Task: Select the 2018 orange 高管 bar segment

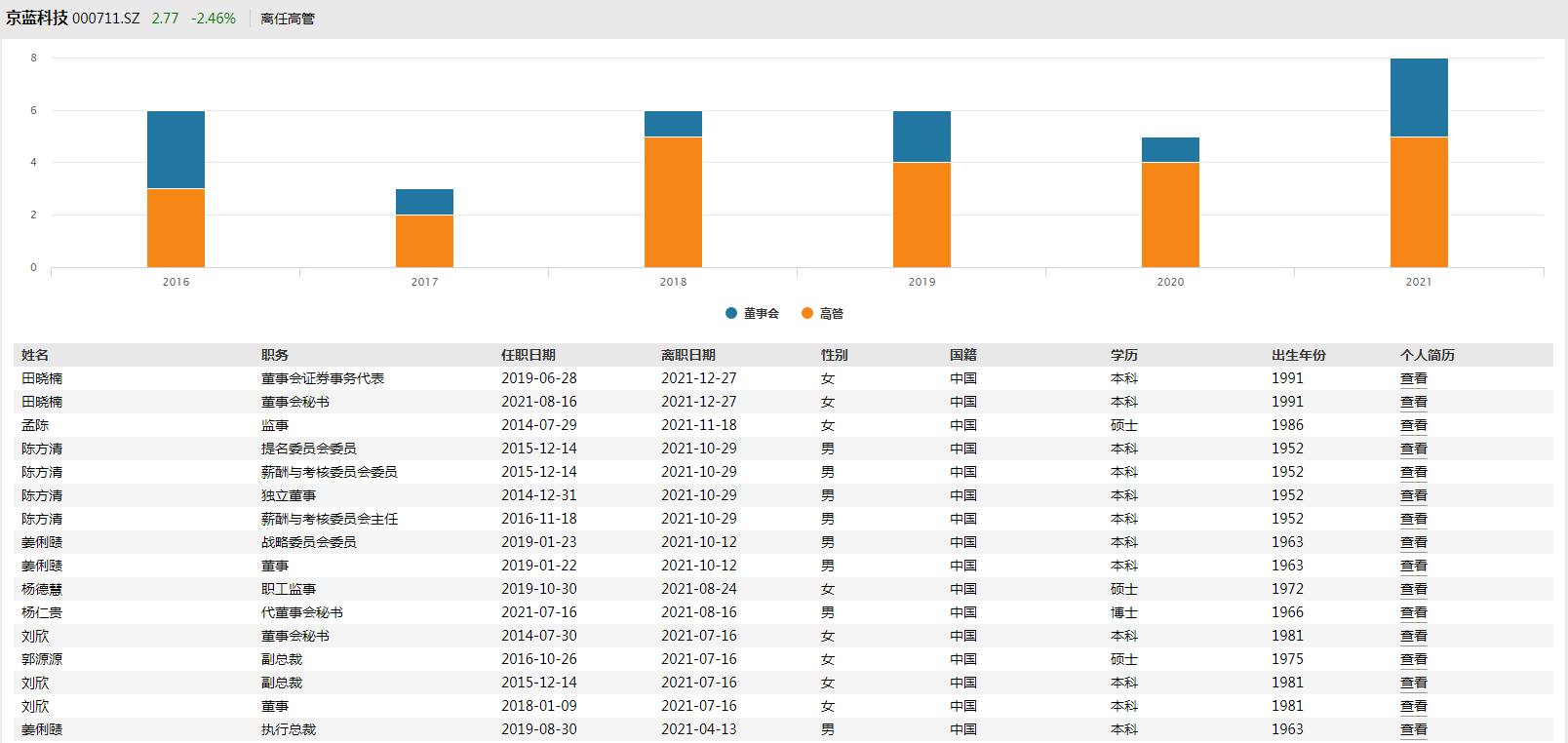Action: 673,202
